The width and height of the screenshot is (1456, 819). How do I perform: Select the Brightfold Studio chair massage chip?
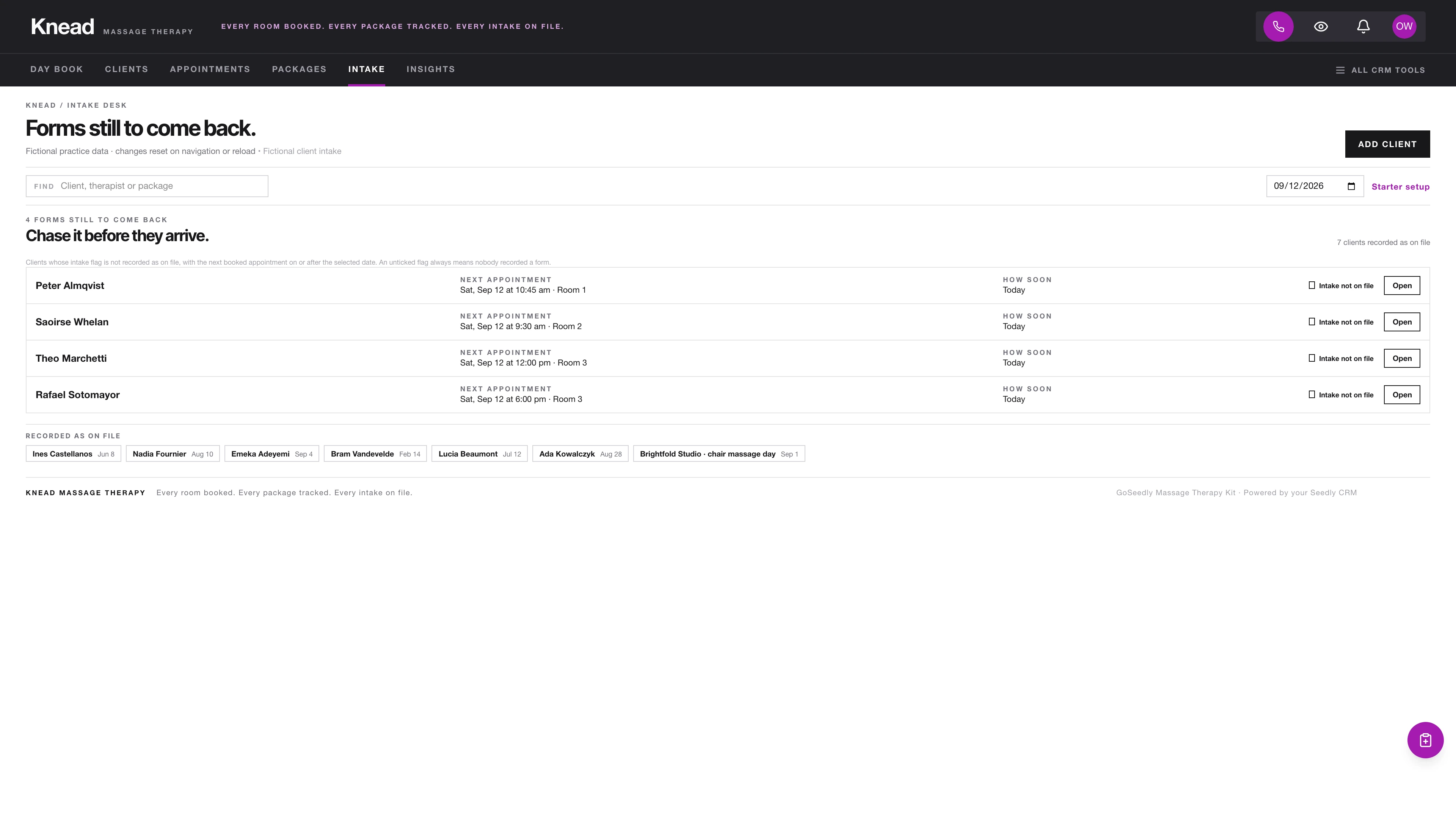719,454
